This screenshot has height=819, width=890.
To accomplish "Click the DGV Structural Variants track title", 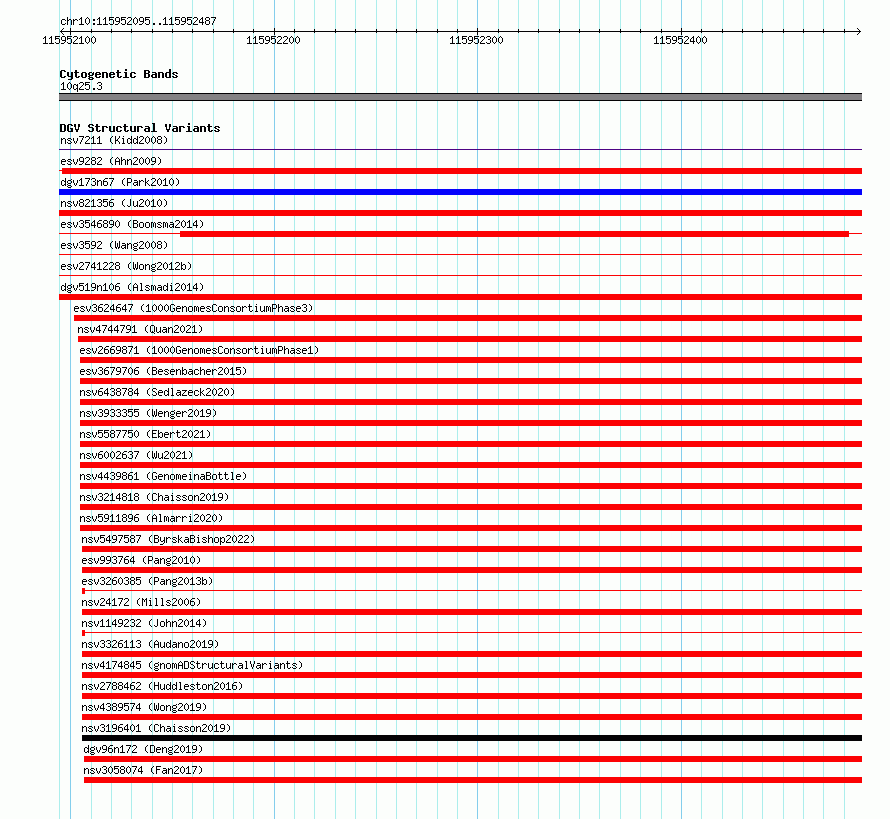I will point(140,128).
